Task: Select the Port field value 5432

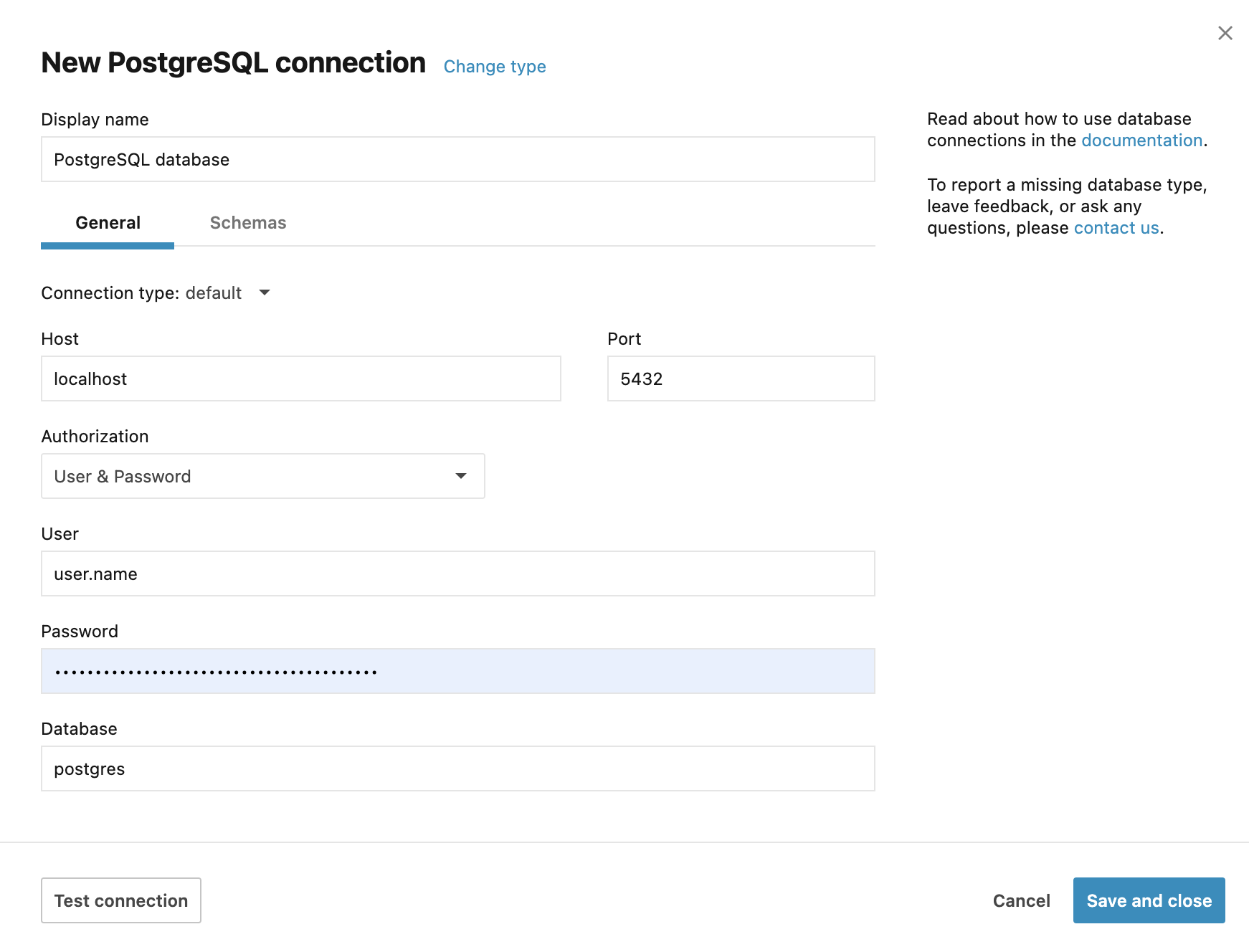Action: pos(741,379)
